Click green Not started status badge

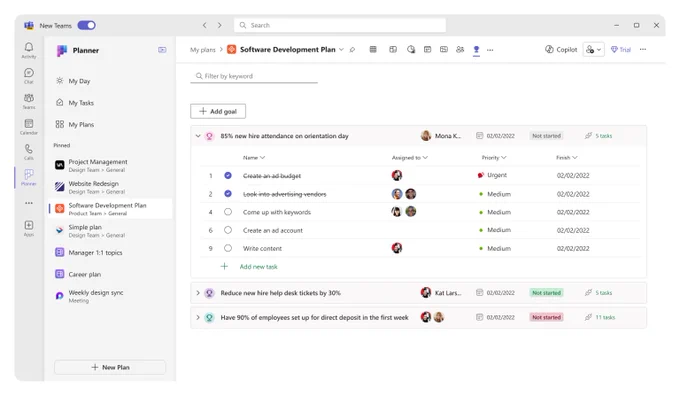[x=546, y=293]
